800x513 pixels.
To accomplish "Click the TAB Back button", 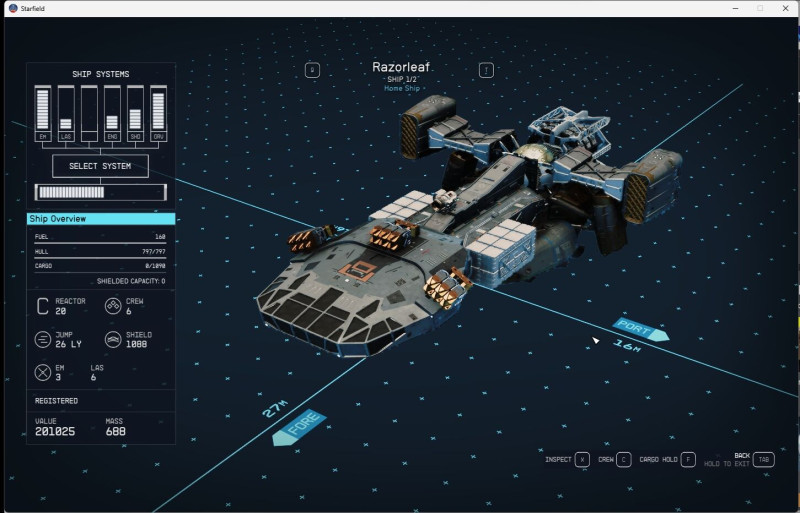I will (x=763, y=459).
